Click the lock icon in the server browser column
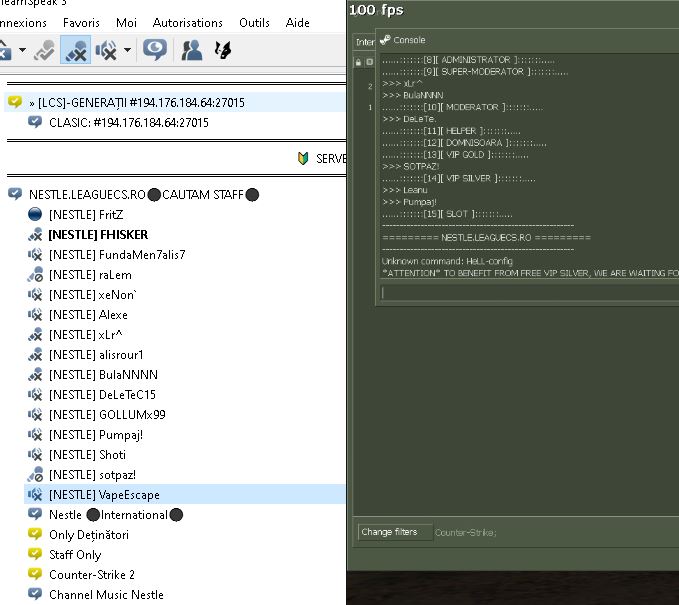This screenshot has height=605, width=679. pos(358,62)
